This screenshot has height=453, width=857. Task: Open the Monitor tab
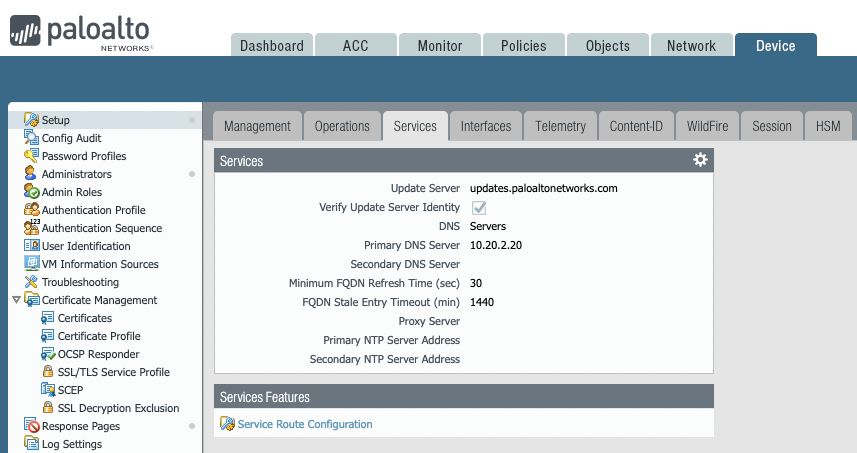click(x=440, y=45)
